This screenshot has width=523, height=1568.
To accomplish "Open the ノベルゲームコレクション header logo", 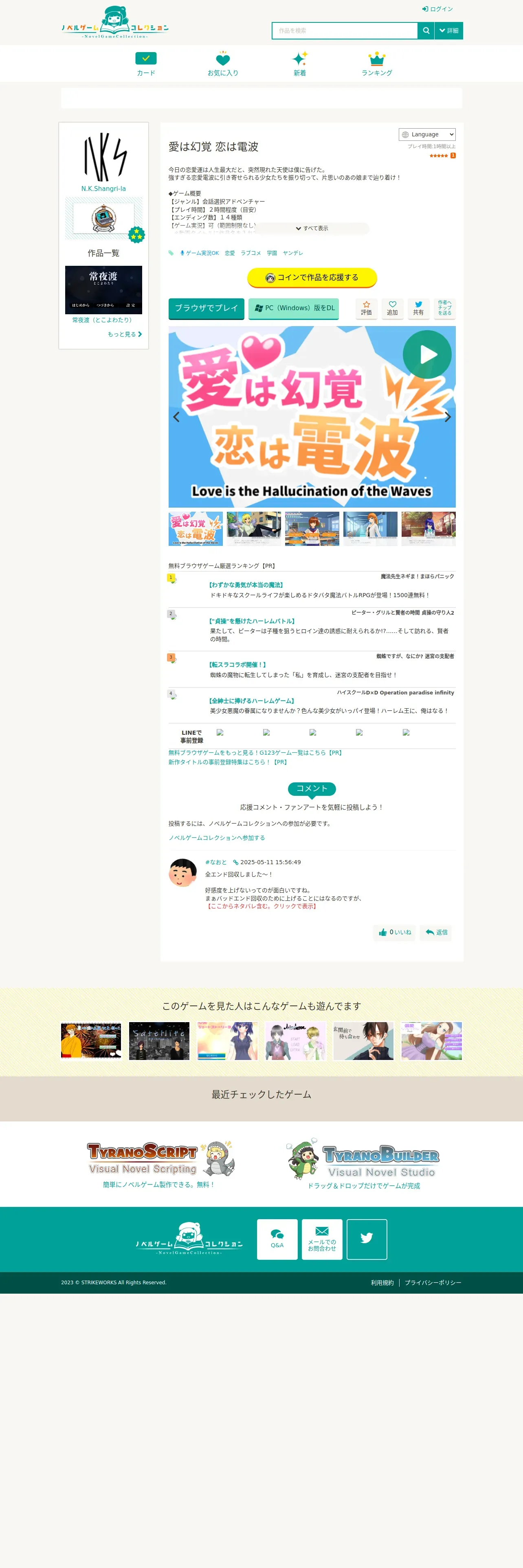I will [115, 22].
